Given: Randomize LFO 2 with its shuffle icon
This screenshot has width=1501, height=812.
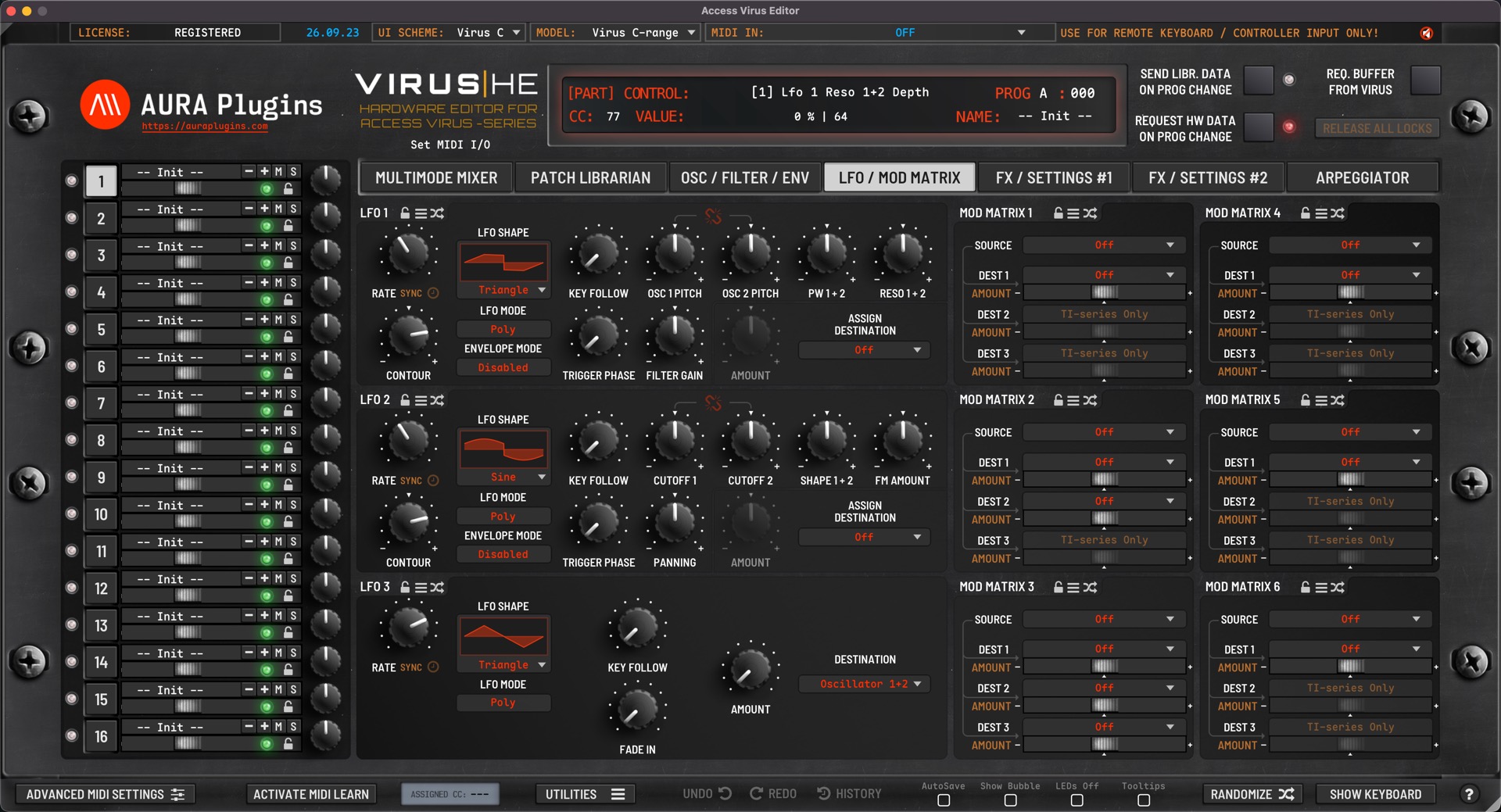Looking at the screenshot, I should [x=437, y=400].
